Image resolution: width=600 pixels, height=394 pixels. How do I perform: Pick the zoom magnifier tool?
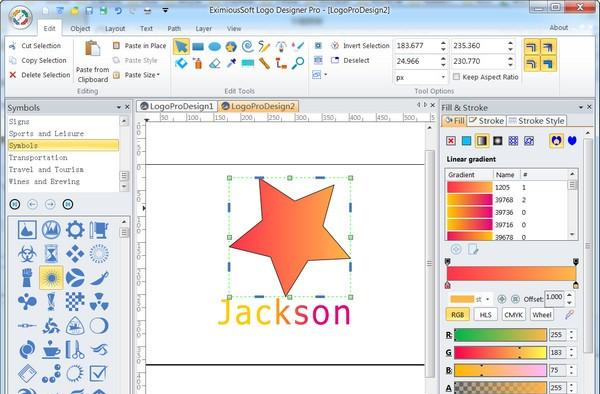pos(298,63)
